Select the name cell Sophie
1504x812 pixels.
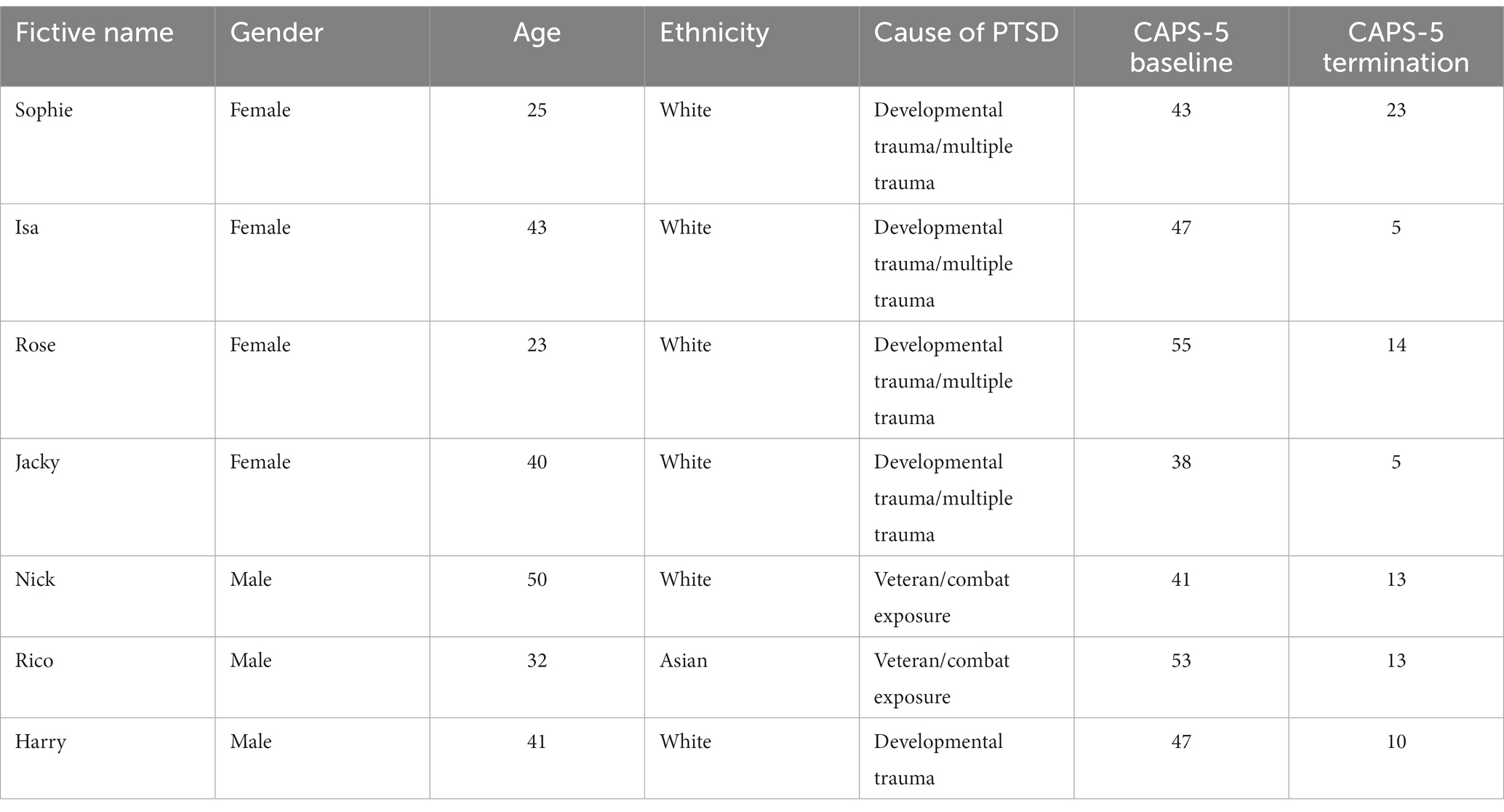[44, 110]
